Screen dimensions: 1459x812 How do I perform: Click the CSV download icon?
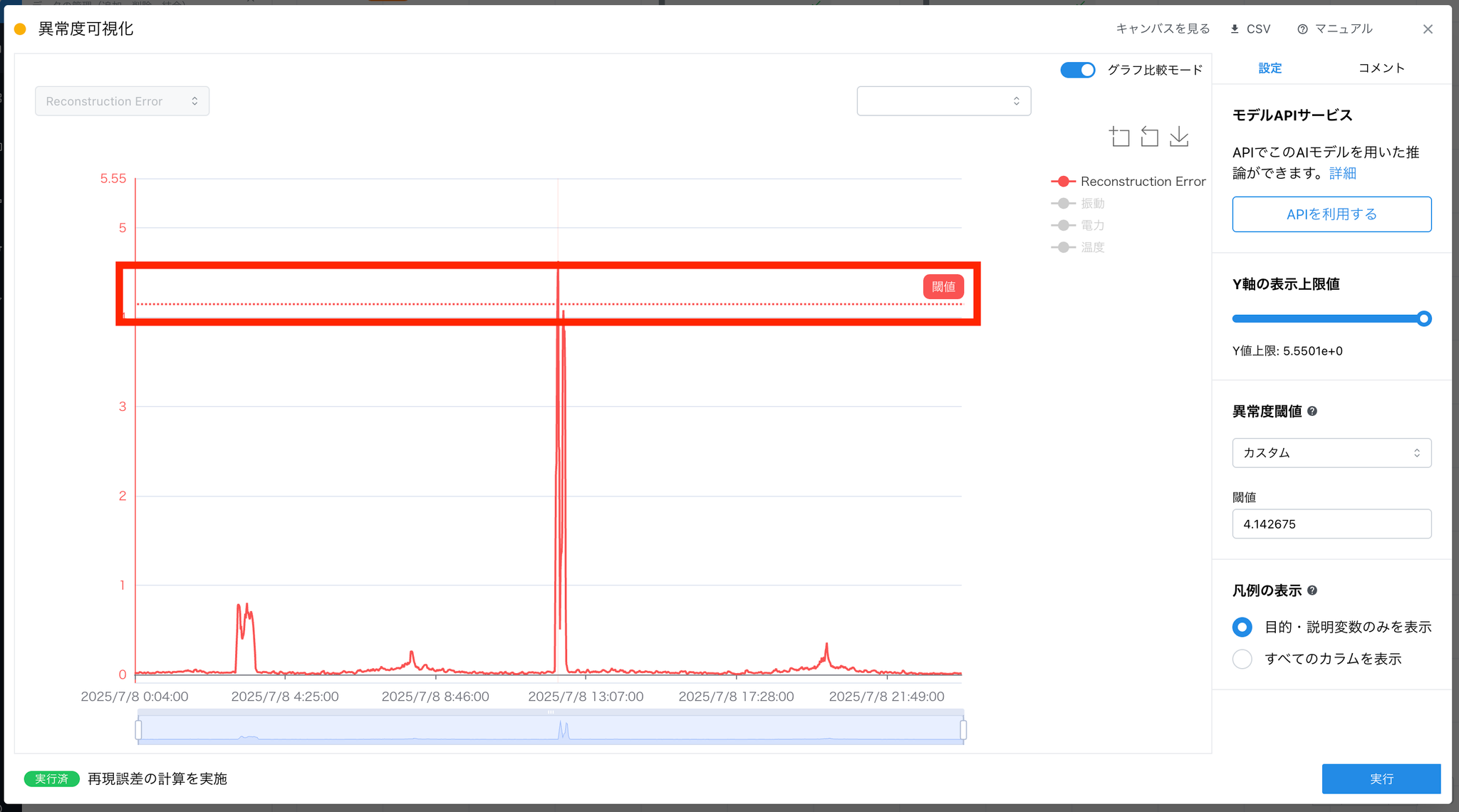[1235, 29]
